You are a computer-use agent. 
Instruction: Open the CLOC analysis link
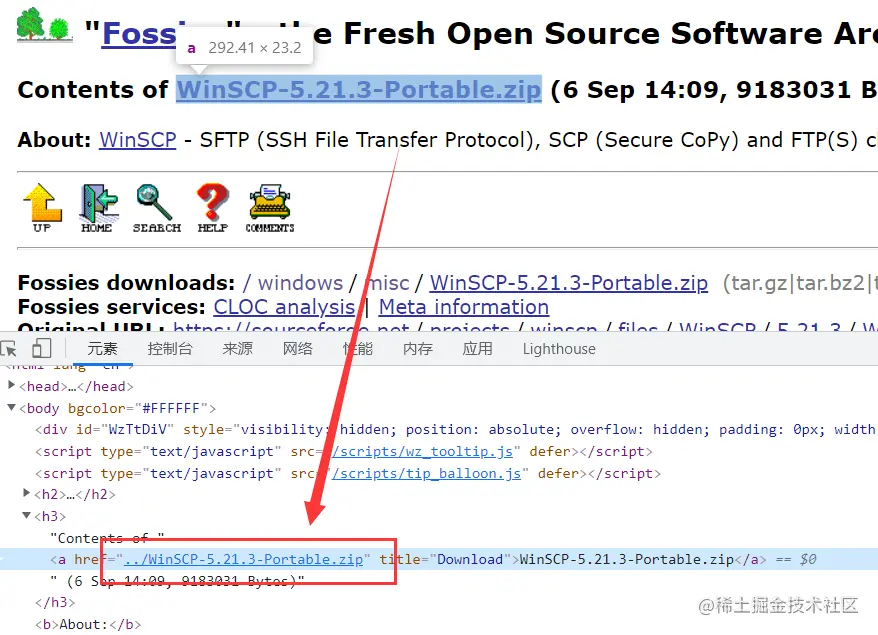tap(284, 307)
